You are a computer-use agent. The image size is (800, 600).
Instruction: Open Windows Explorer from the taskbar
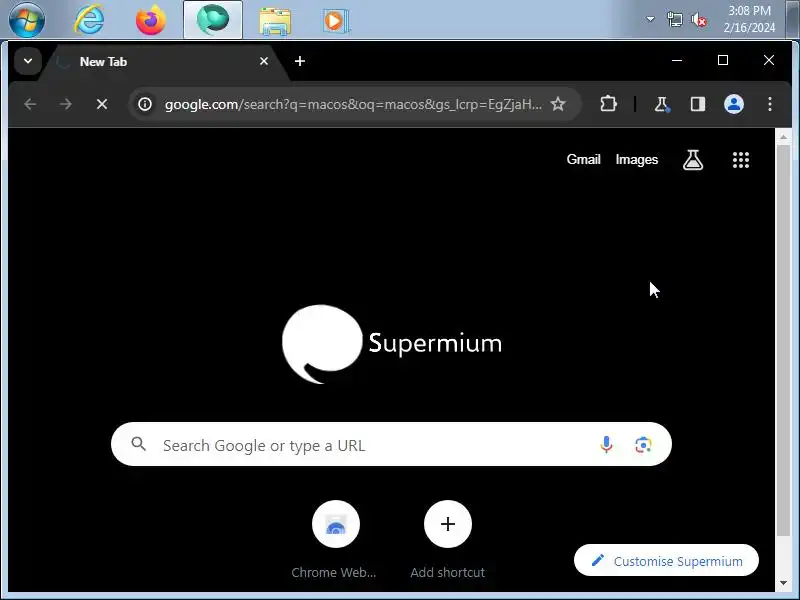click(x=275, y=21)
